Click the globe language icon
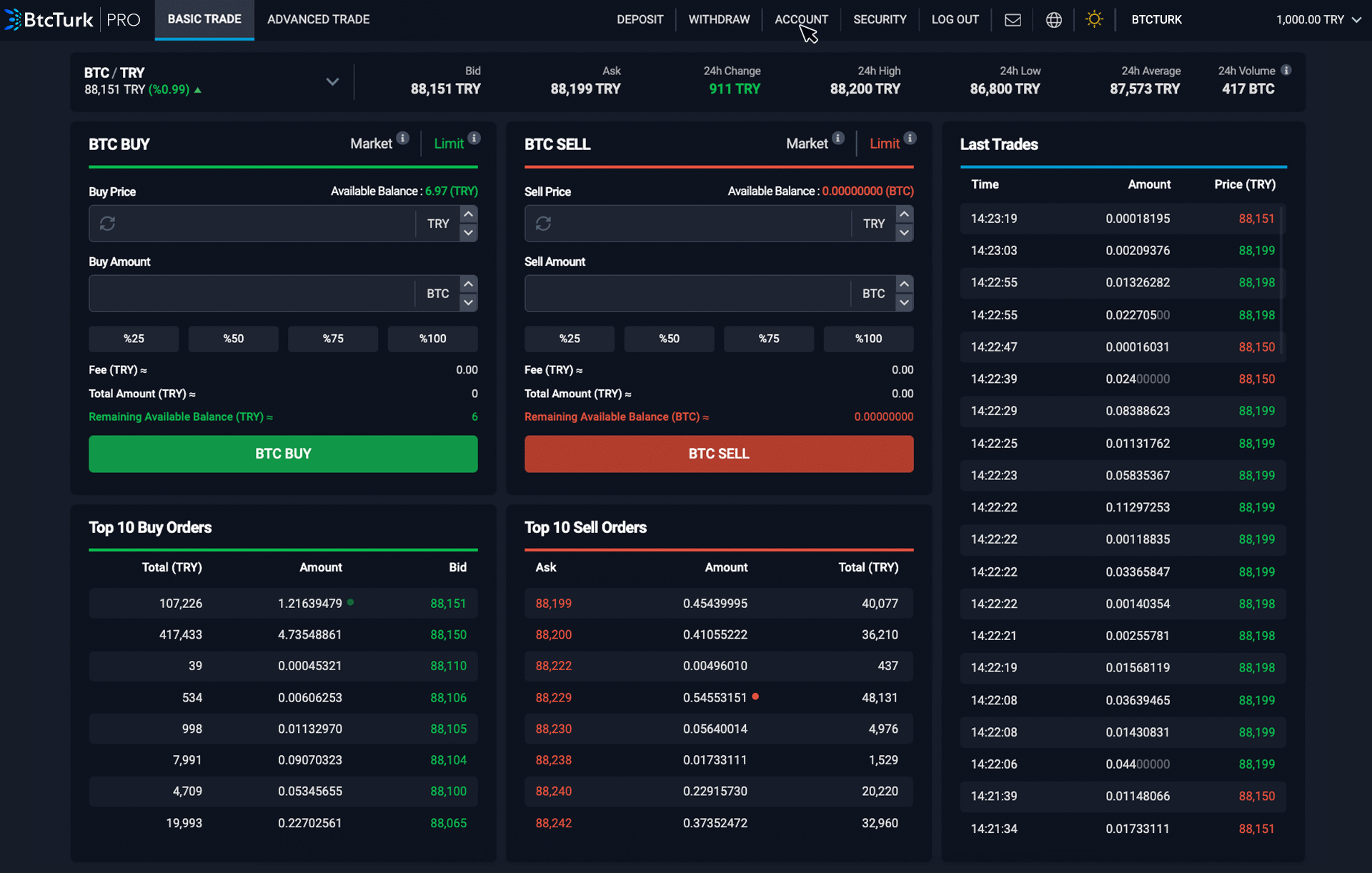 (x=1053, y=20)
